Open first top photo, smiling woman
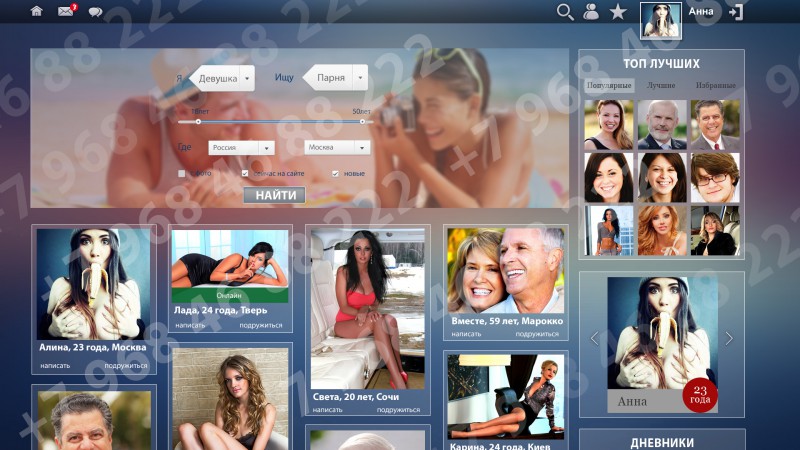The image size is (800, 450). point(609,124)
